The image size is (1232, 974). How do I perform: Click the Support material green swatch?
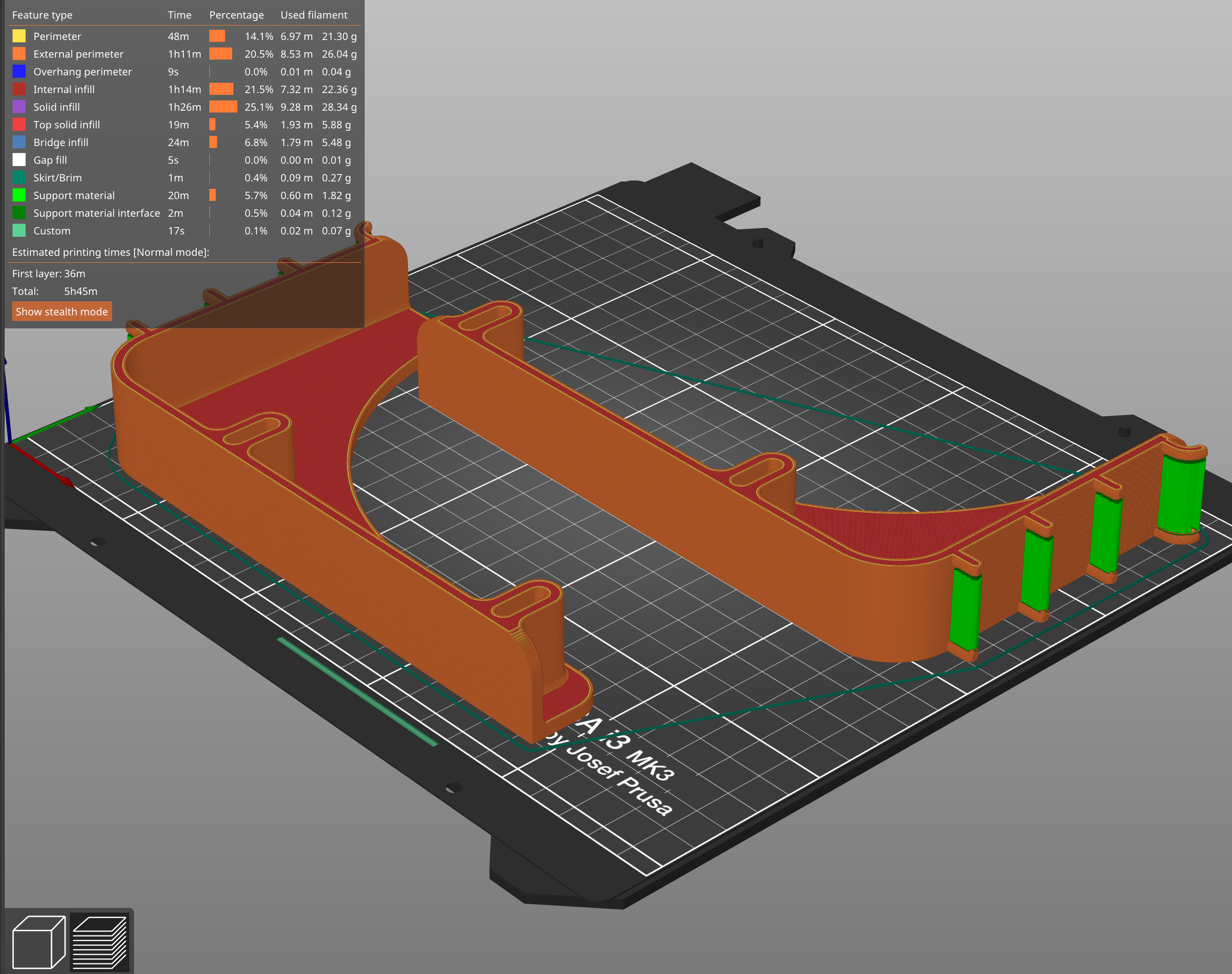point(19,195)
